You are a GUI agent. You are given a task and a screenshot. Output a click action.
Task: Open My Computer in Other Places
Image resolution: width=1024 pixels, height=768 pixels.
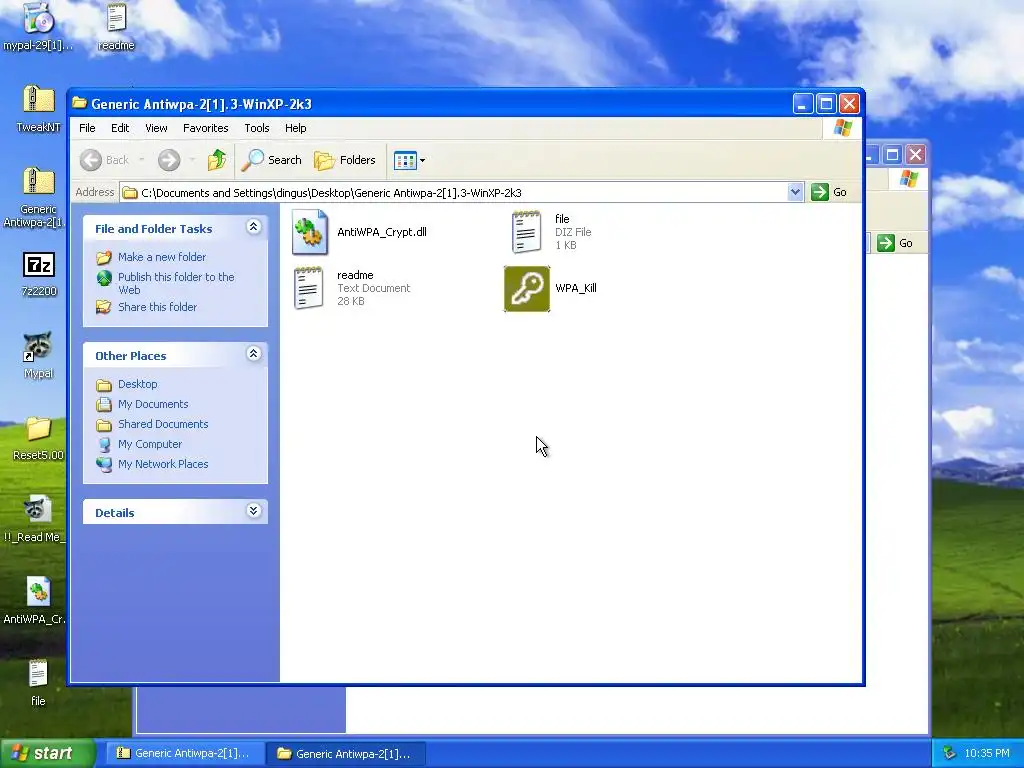coord(150,444)
